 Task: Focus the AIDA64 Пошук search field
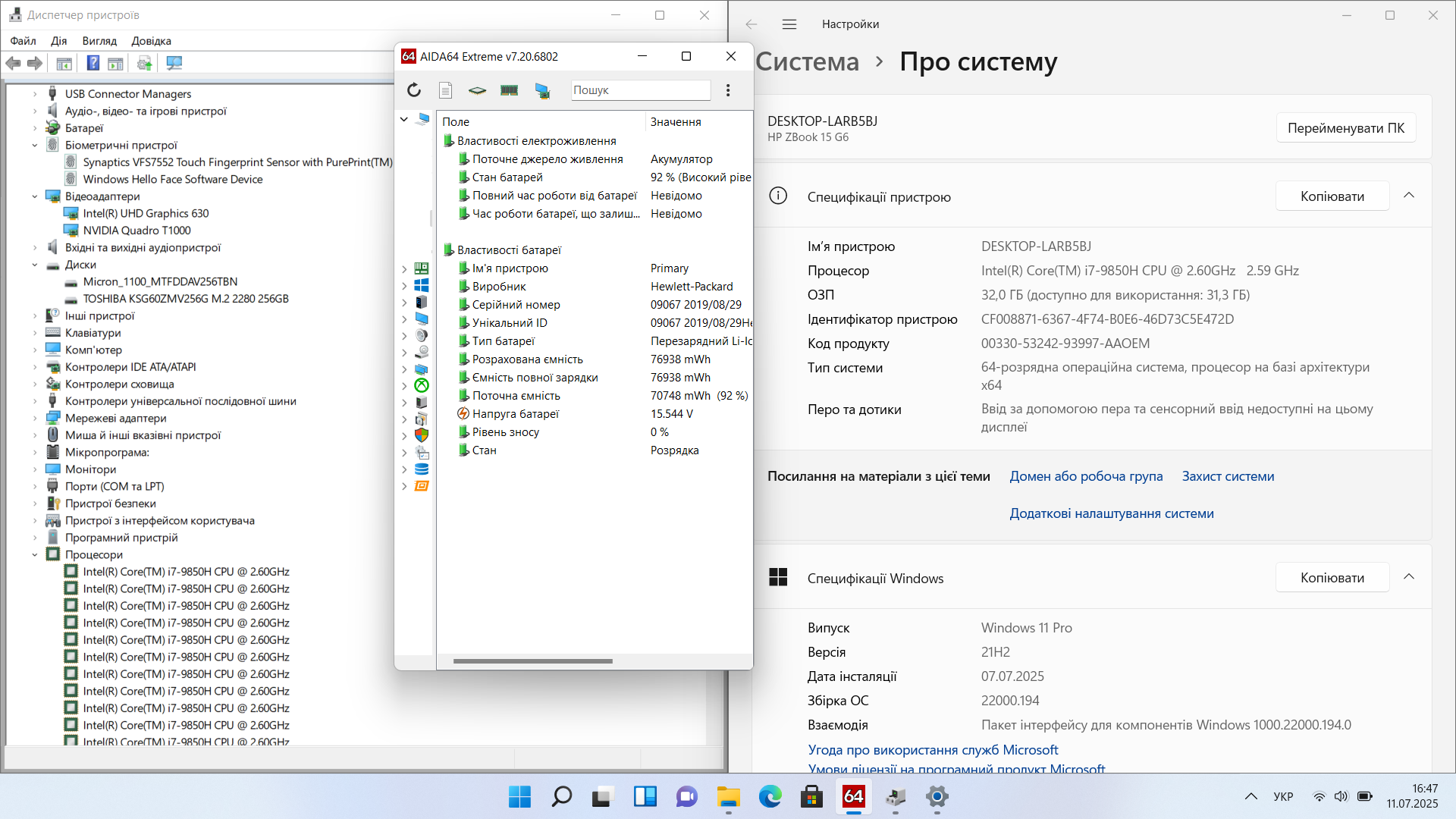click(x=641, y=90)
